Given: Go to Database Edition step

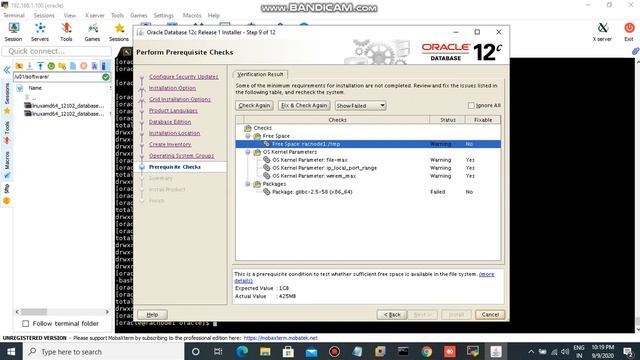Looking at the screenshot, I should point(170,122).
